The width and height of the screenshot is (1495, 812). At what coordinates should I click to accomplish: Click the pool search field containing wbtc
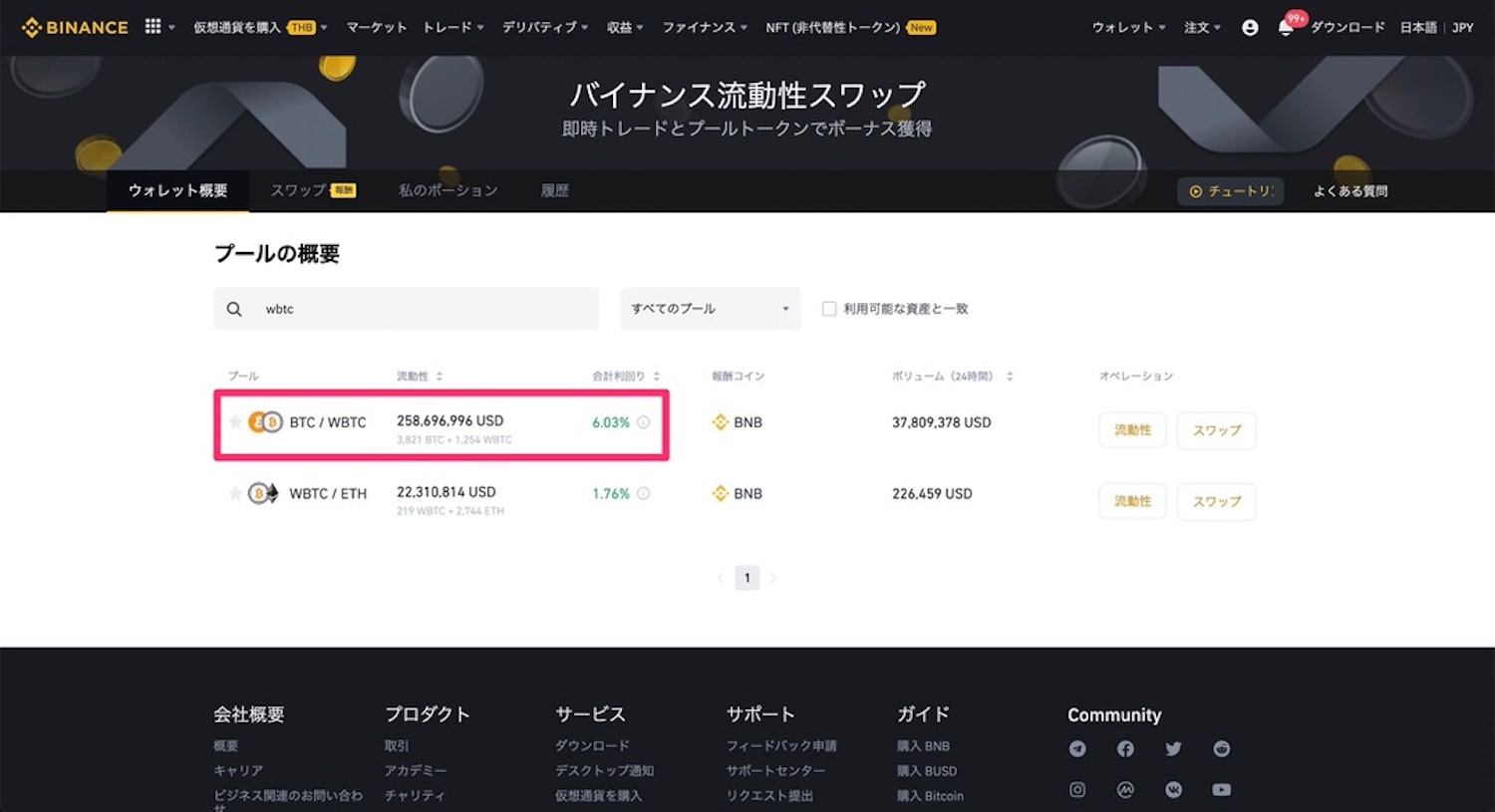406,309
